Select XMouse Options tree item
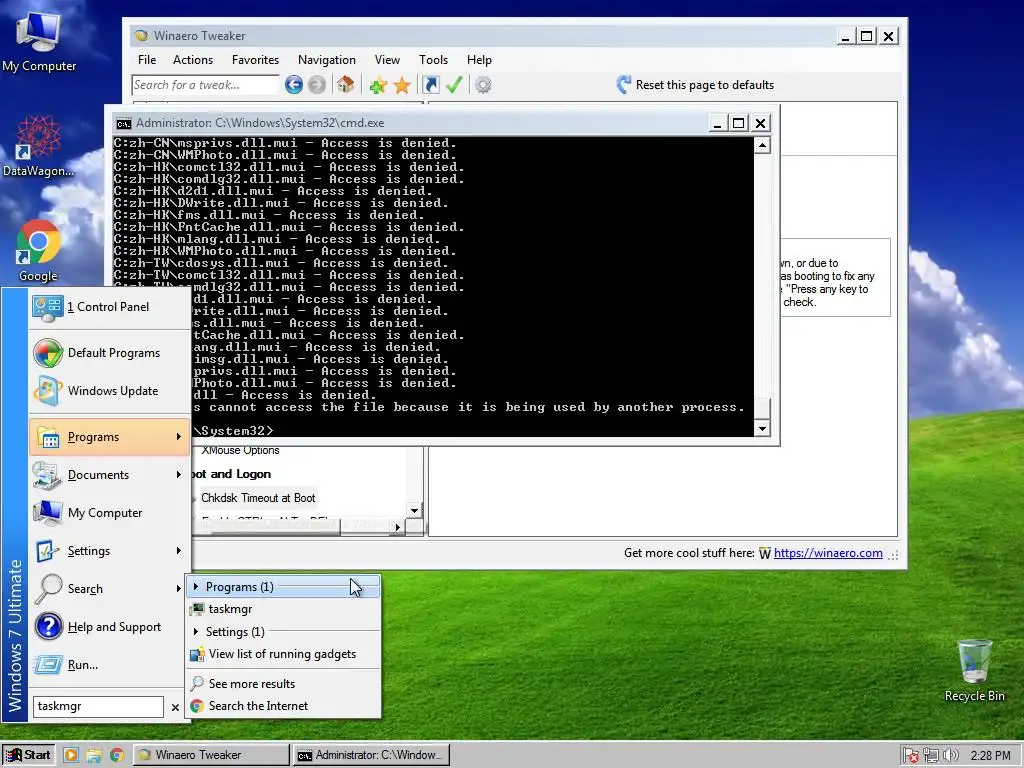Viewport: 1024px width, 768px height. pyautogui.click(x=240, y=451)
